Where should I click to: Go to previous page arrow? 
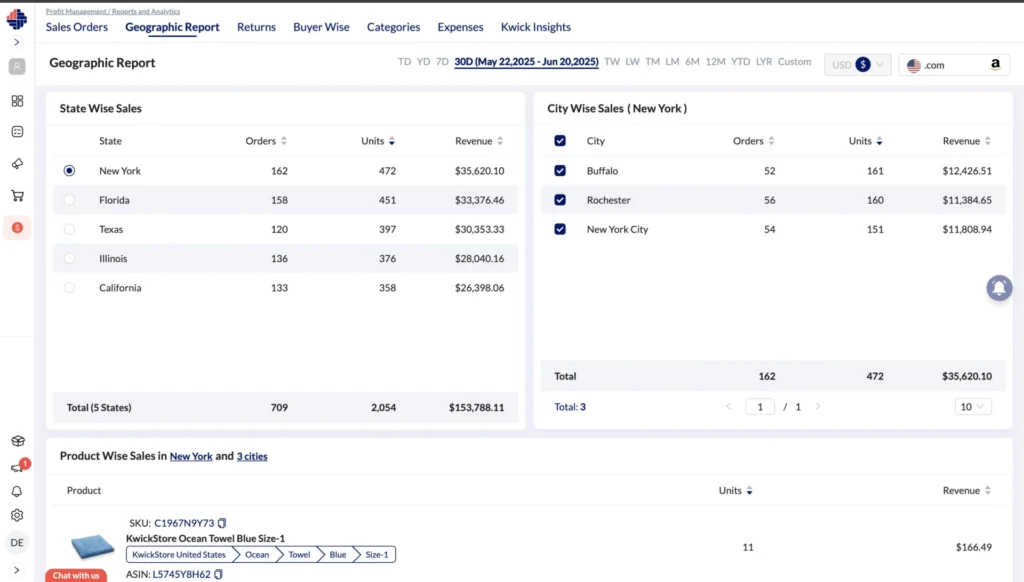(x=729, y=407)
